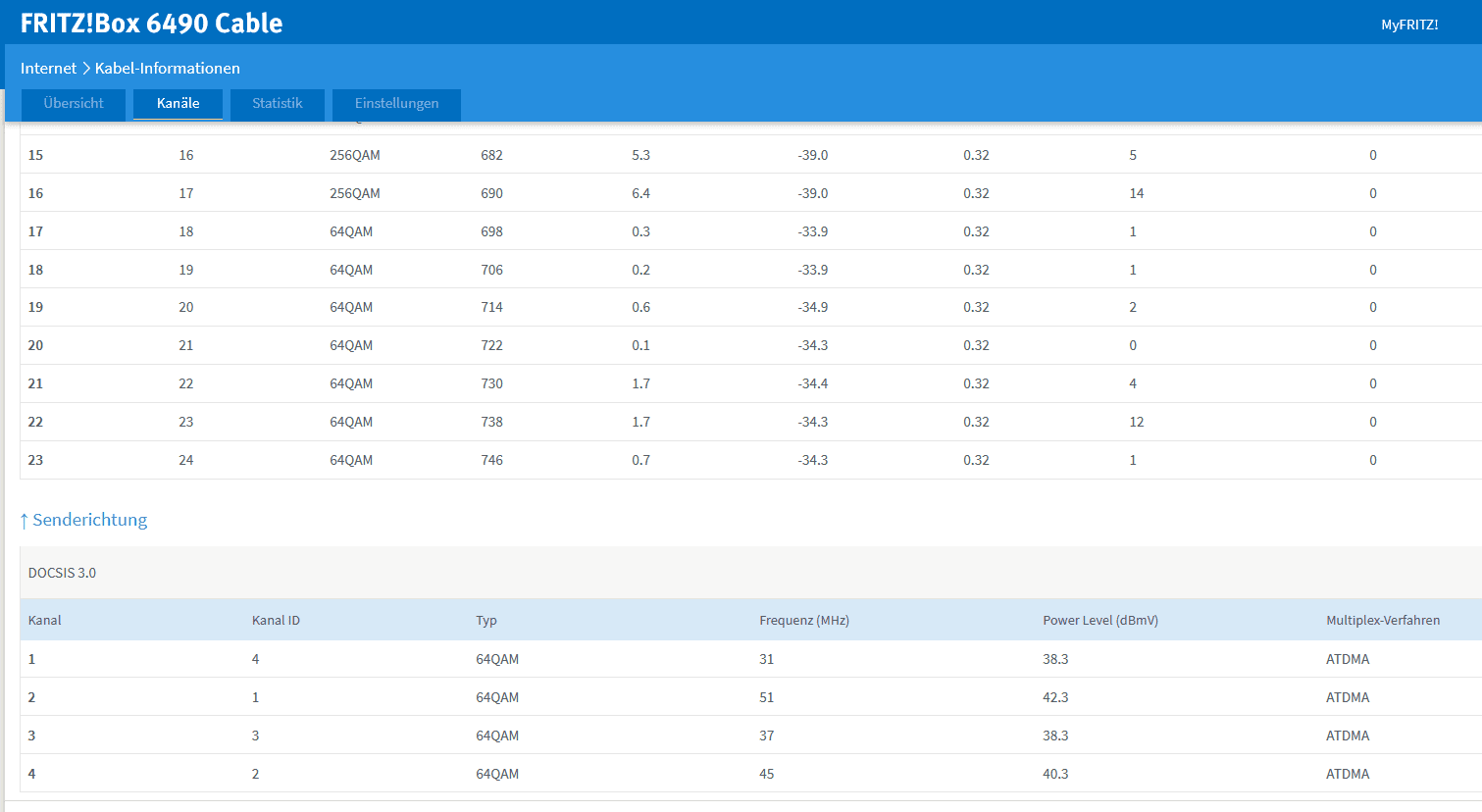Click error count 12
The image size is (1482, 812).
(1137, 422)
